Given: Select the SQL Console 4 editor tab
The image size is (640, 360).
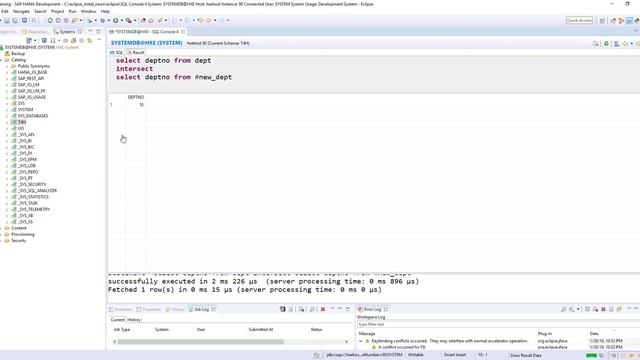Looking at the screenshot, I should [147, 31].
